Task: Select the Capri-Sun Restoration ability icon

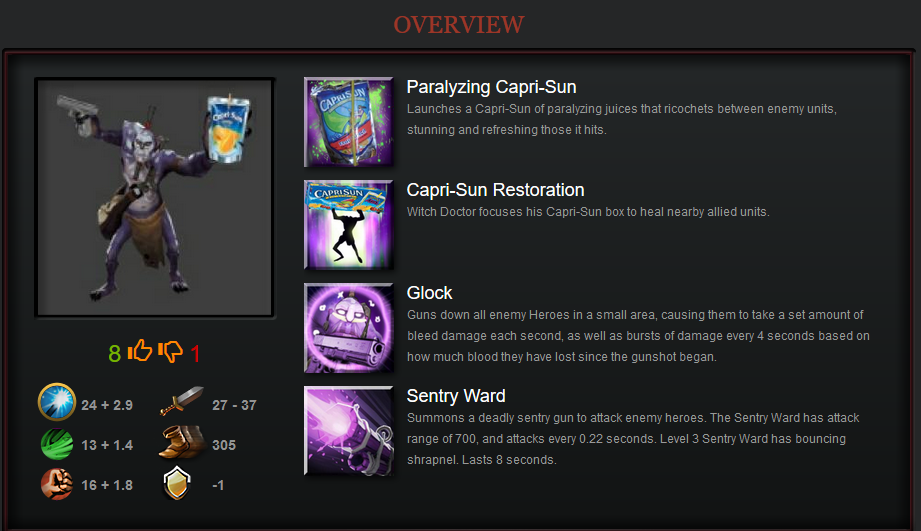Action: tap(348, 225)
